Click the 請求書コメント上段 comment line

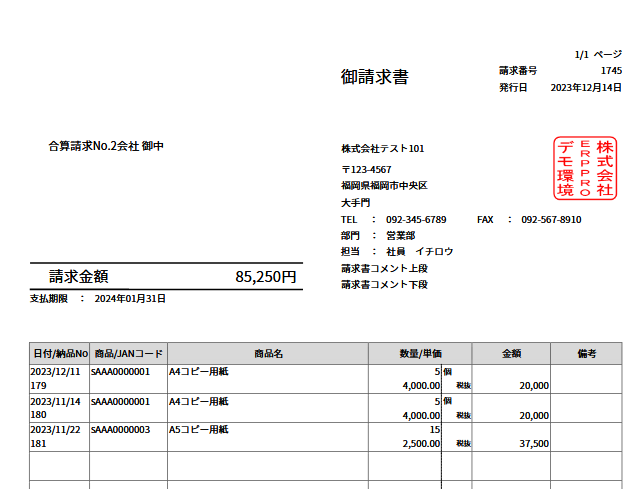click(x=384, y=268)
